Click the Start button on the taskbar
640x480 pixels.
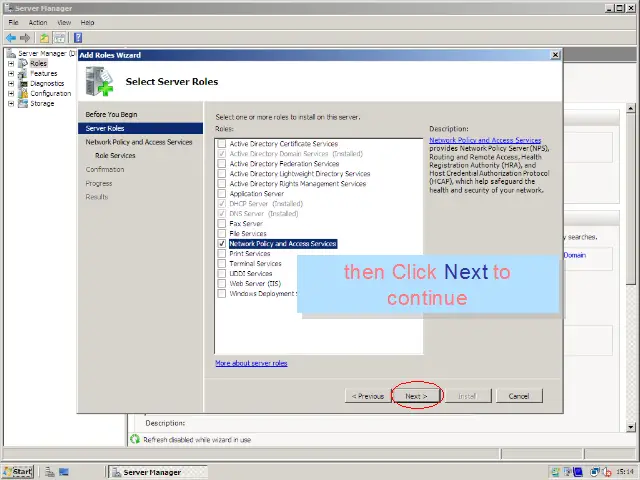click(x=18, y=472)
